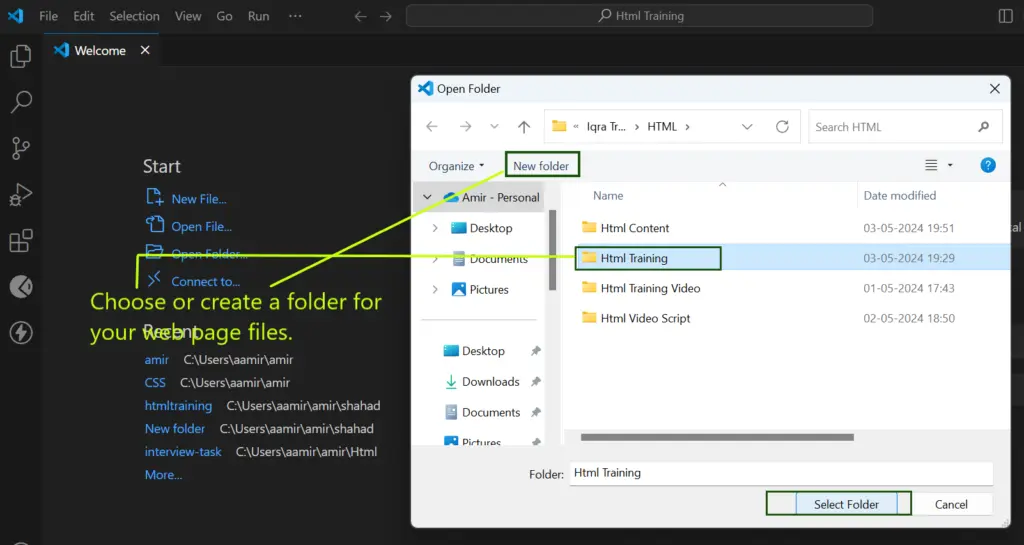Image resolution: width=1024 pixels, height=545 pixels.
Task: Show hidden breadcrumb path chevrons
Action: point(576,127)
